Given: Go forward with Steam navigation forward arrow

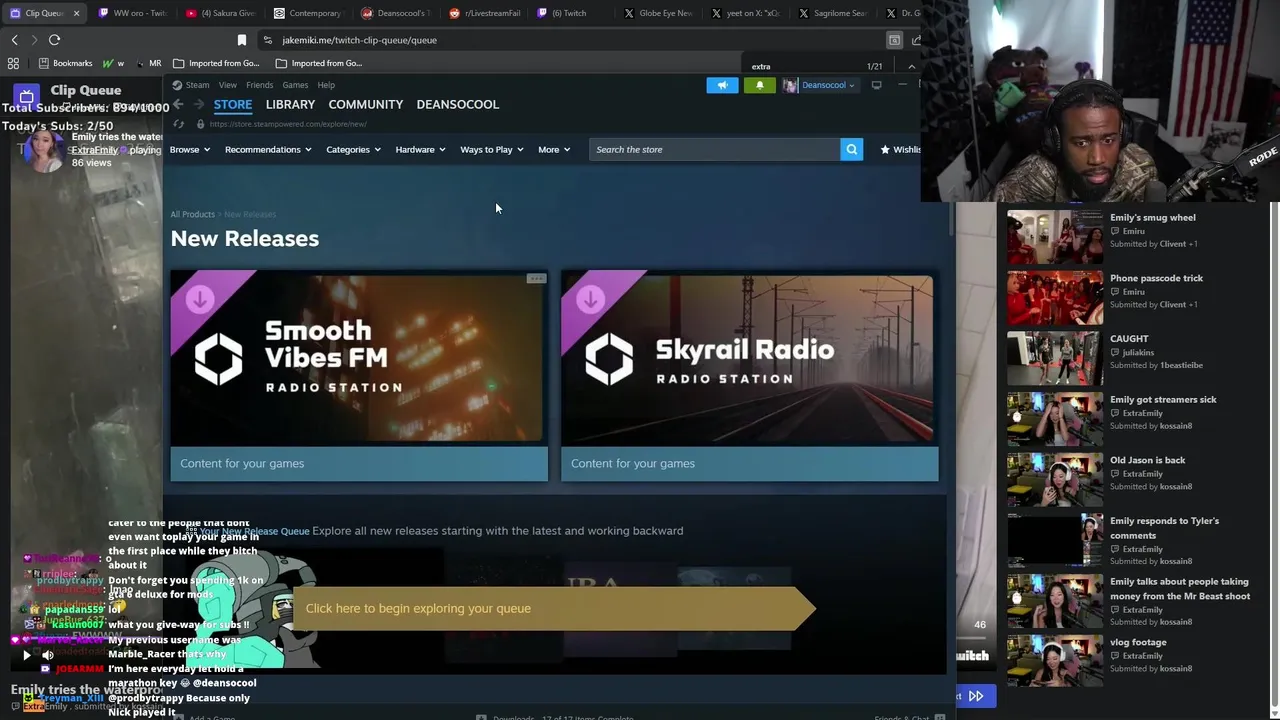Looking at the screenshot, I should [x=199, y=104].
